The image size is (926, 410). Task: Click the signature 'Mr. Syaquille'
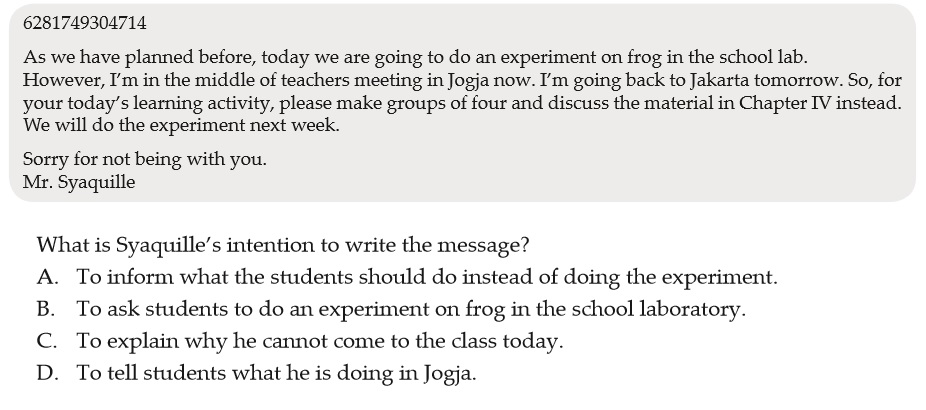pos(79,182)
